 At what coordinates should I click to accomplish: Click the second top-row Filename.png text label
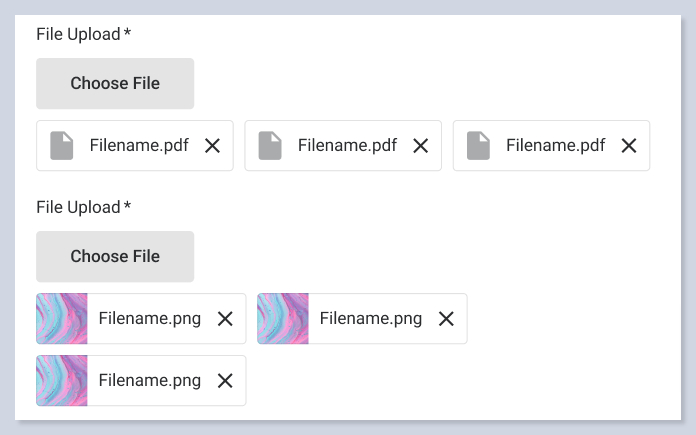click(x=371, y=319)
